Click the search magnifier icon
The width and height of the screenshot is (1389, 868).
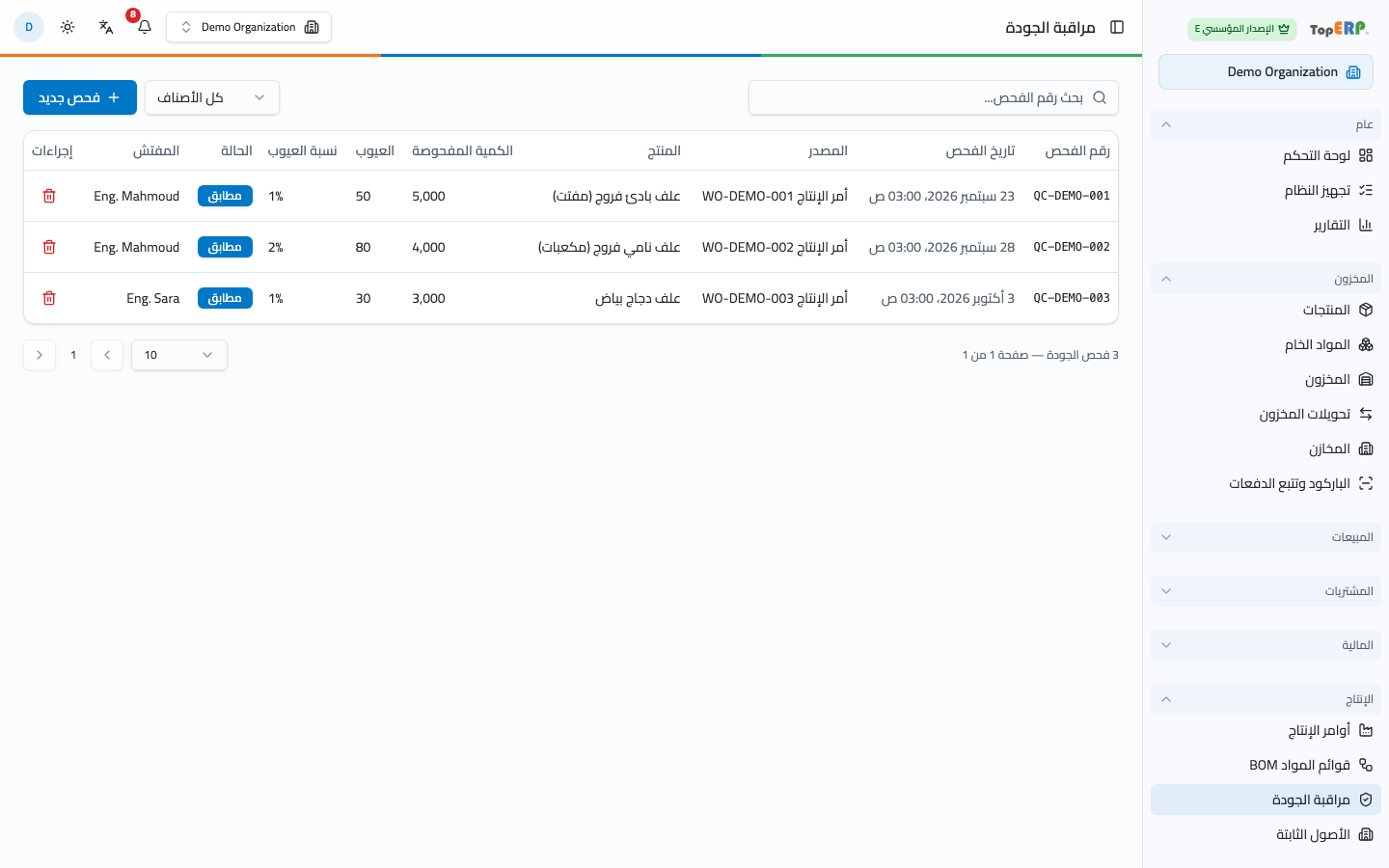(1100, 97)
